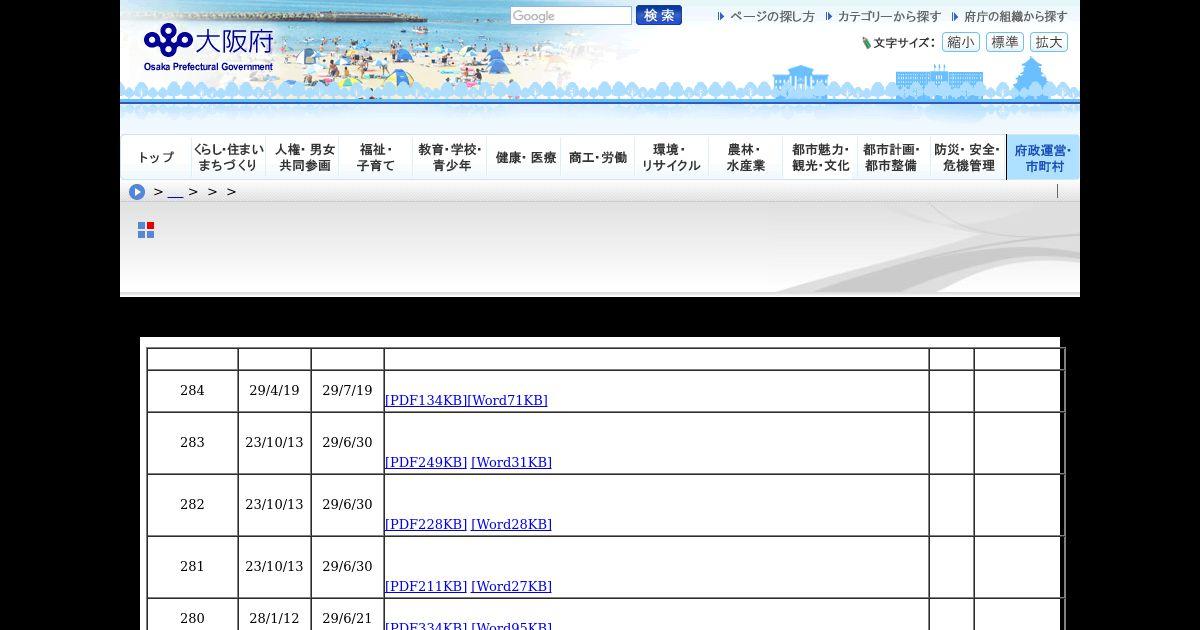Open 都市魅力・観光・文化 tab

click(x=820, y=157)
